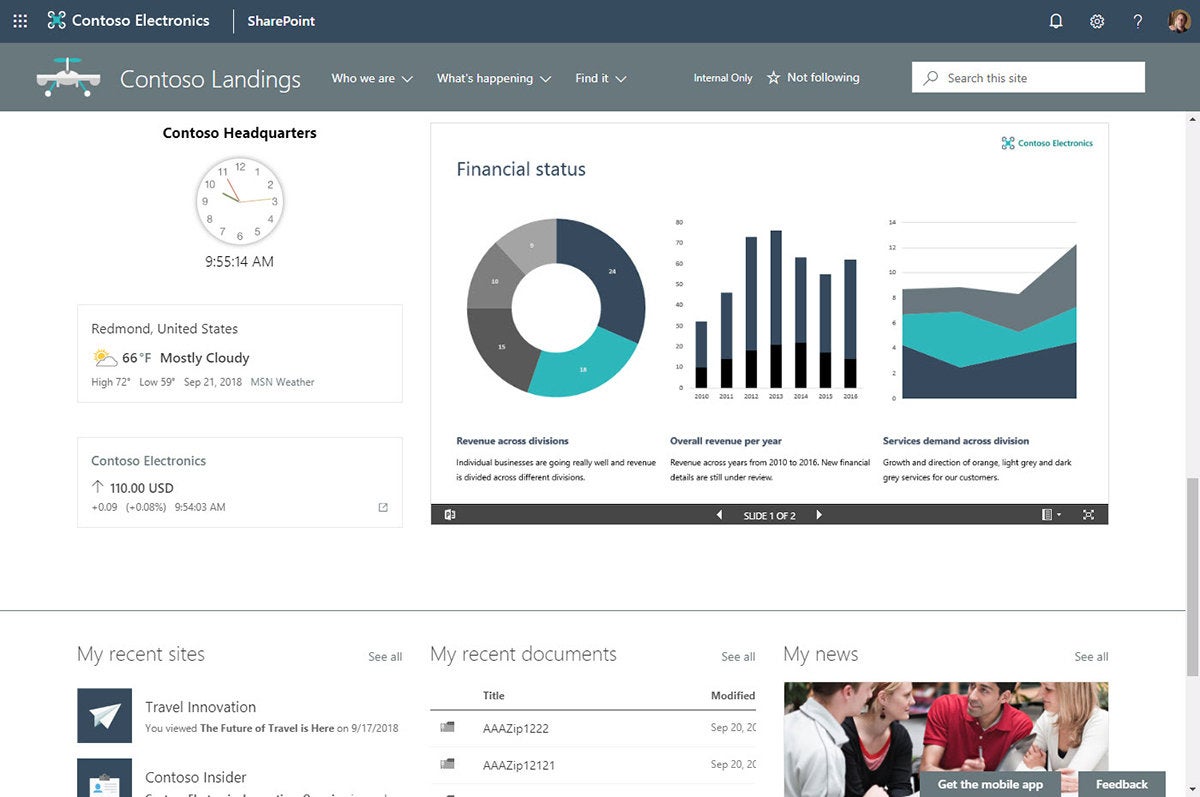The width and height of the screenshot is (1200, 797).
Task: Click the SharePoint link in top bar
Action: click(x=281, y=21)
